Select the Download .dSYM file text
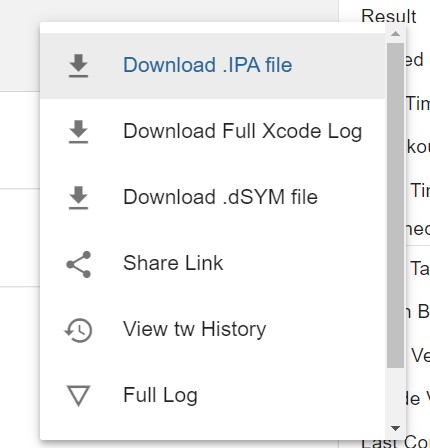Viewport: 430px width, 448px height. pos(220,197)
